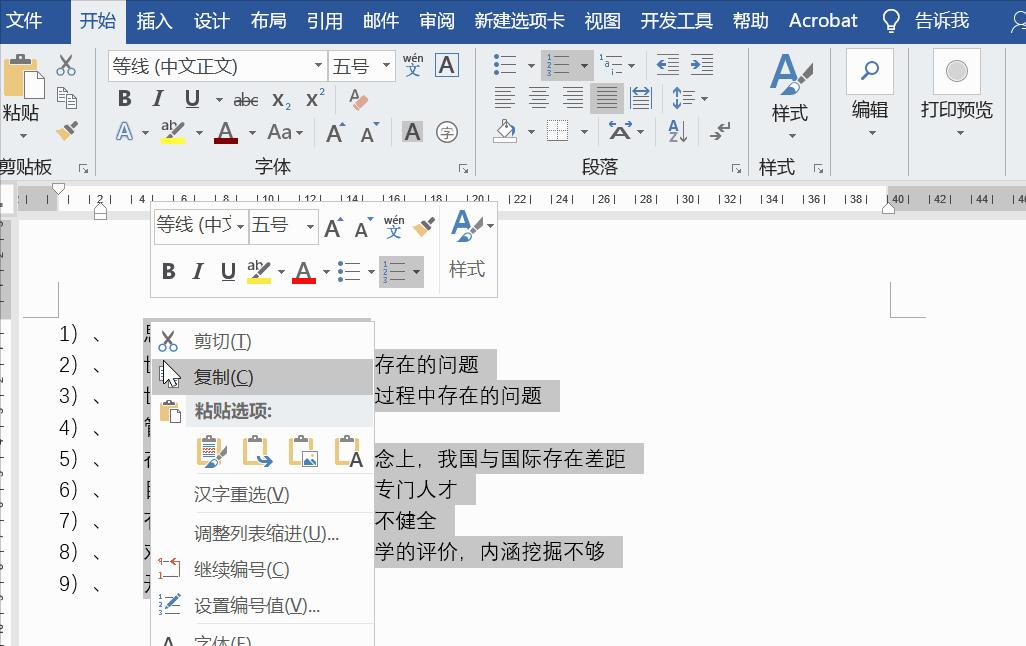
Task: Toggle Italic in the mini toolbar
Action: point(198,271)
